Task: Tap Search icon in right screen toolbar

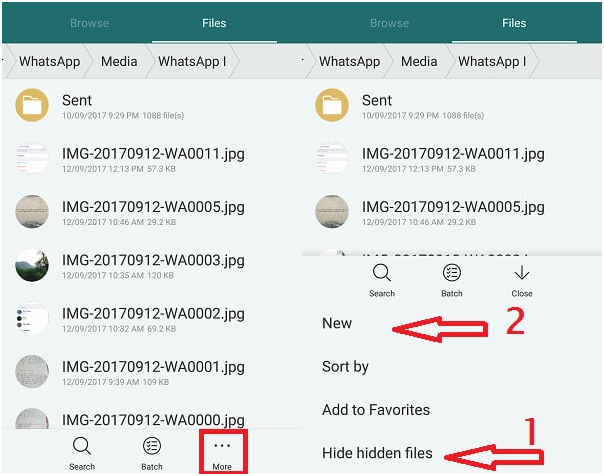Action: tap(382, 273)
